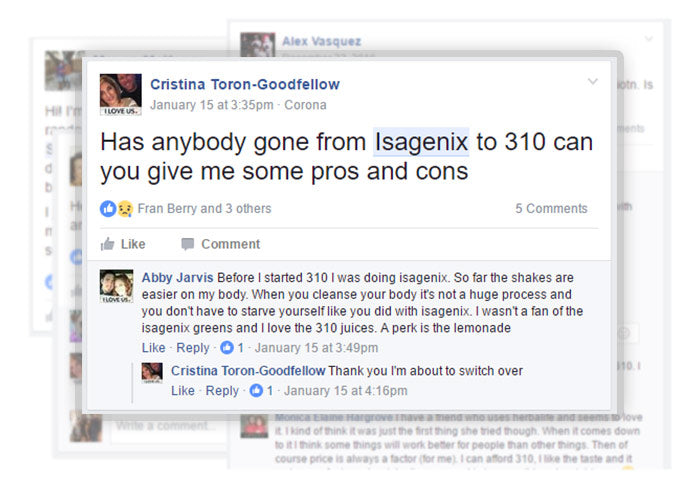The image size is (700, 482).
Task: Open the Abby Jarvis name link
Action: pyautogui.click(x=178, y=278)
